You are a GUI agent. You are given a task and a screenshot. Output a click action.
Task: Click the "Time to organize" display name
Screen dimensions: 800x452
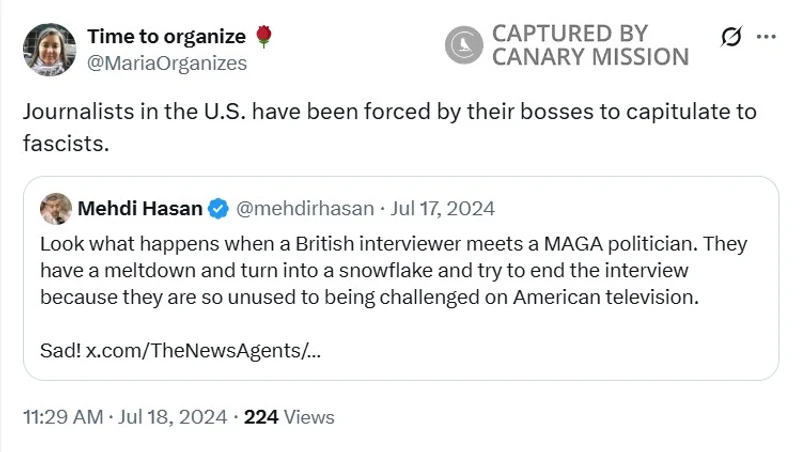(166, 37)
